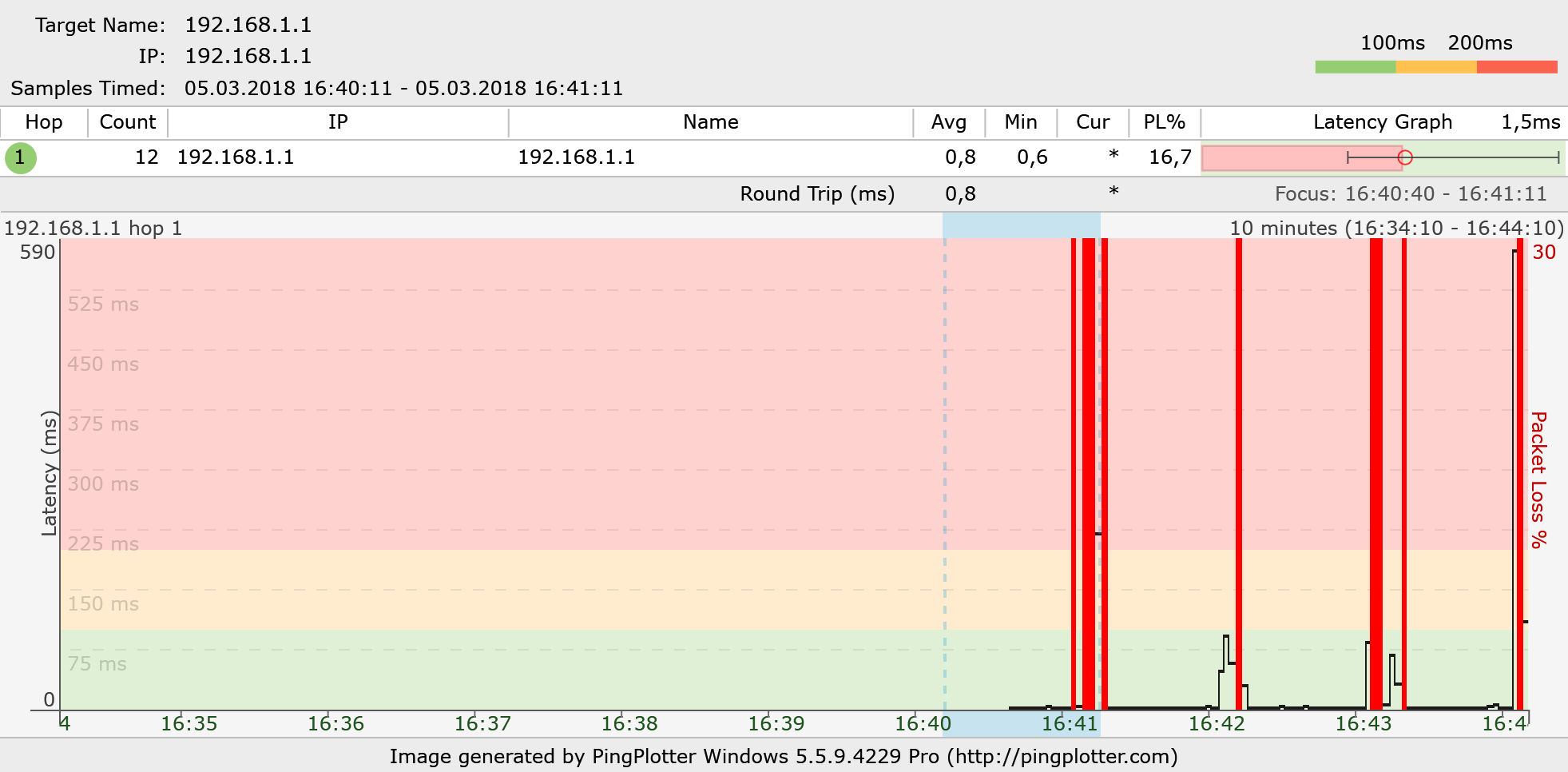The image size is (1568, 772).
Task: Click the blue focus period band above graph
Action: pos(1021,225)
